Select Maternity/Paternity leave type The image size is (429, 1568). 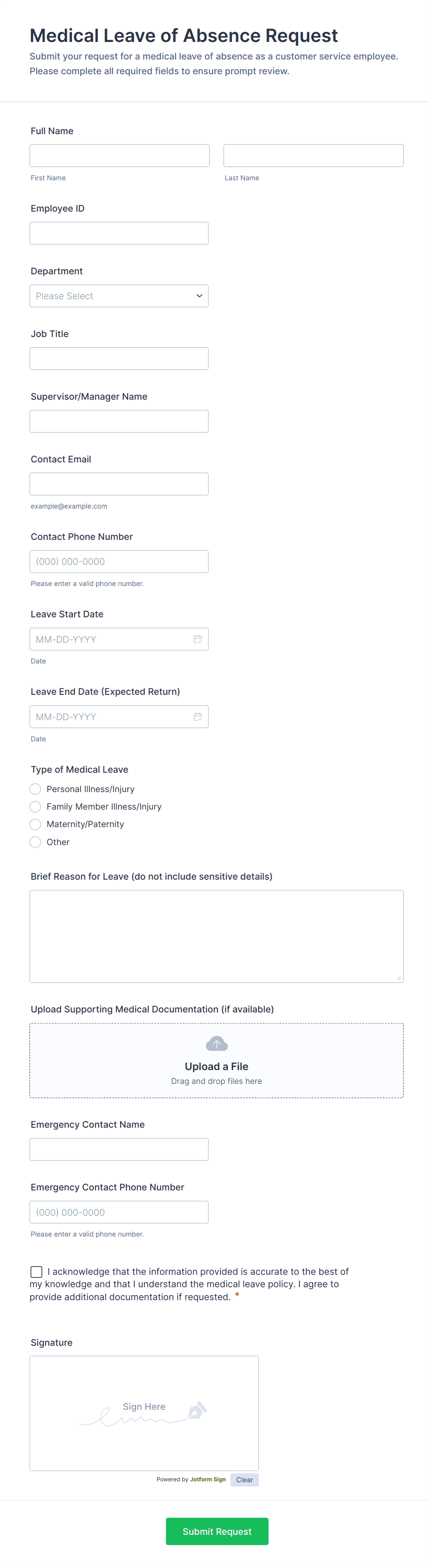[x=36, y=824]
